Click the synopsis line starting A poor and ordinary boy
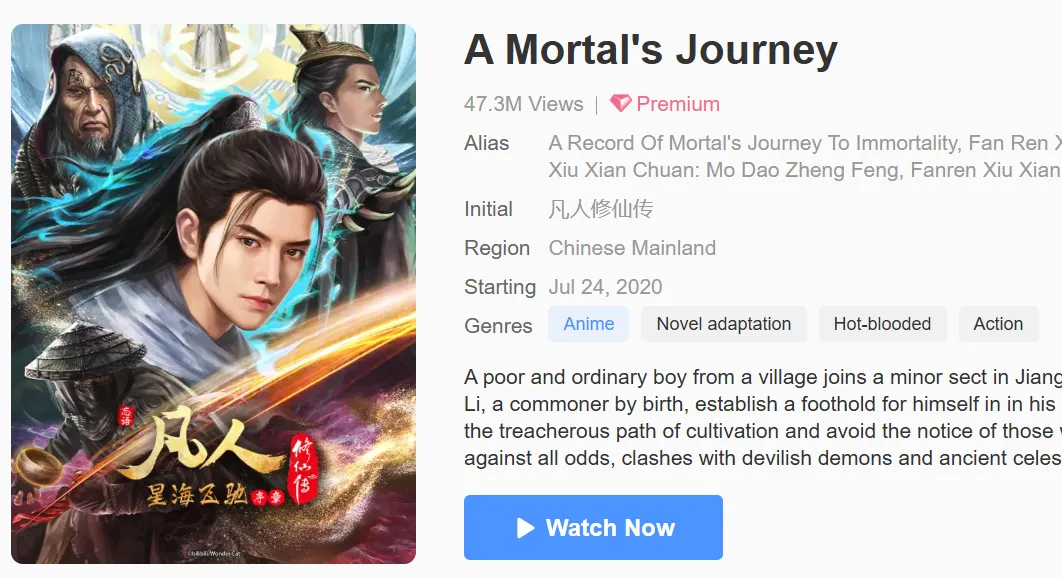The width and height of the screenshot is (1062, 578). [762, 377]
